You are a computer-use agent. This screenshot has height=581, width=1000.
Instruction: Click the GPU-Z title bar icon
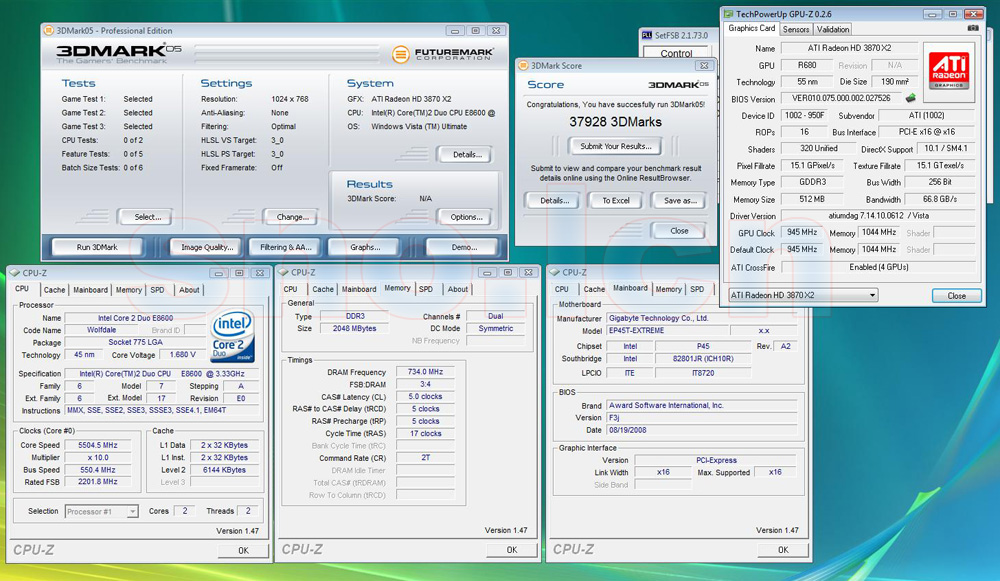coord(728,14)
